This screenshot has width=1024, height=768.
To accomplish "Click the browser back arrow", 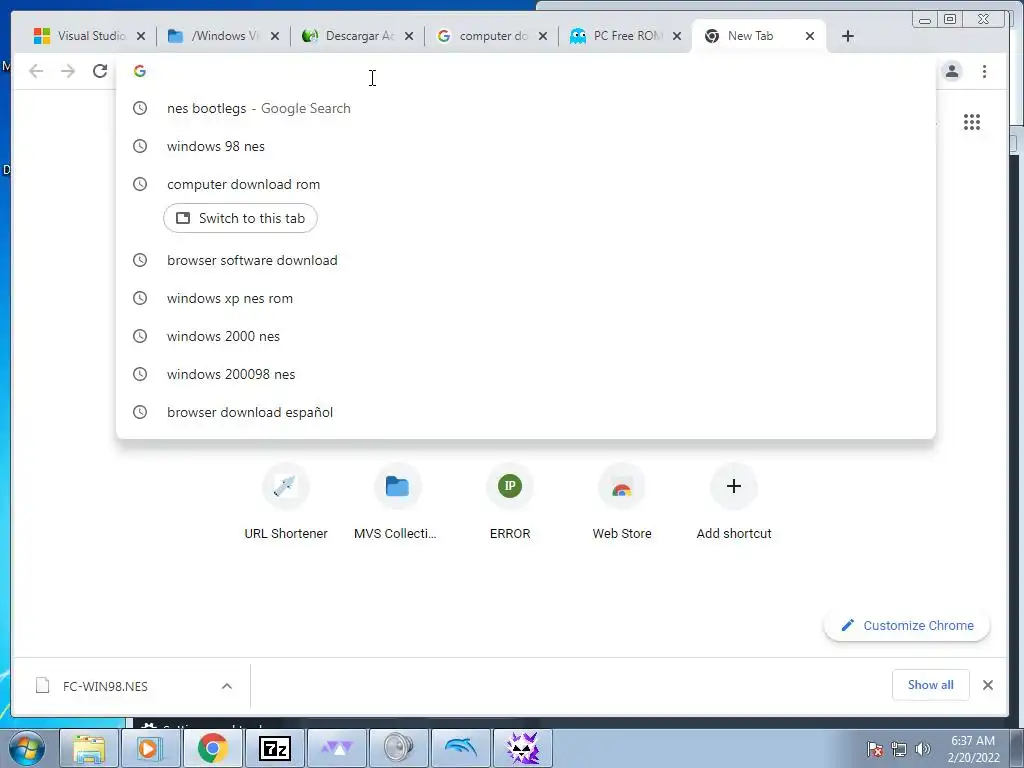I will click(37, 71).
